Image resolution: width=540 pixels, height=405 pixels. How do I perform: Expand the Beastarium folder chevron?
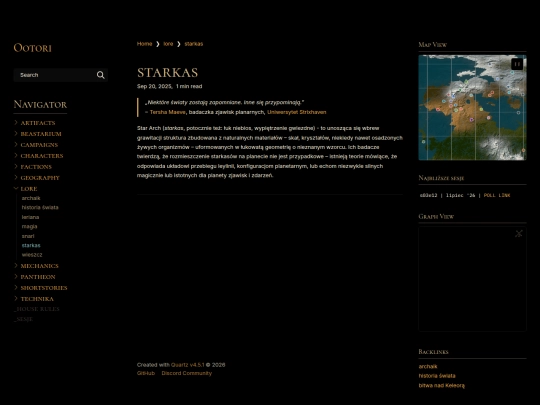coord(16,133)
